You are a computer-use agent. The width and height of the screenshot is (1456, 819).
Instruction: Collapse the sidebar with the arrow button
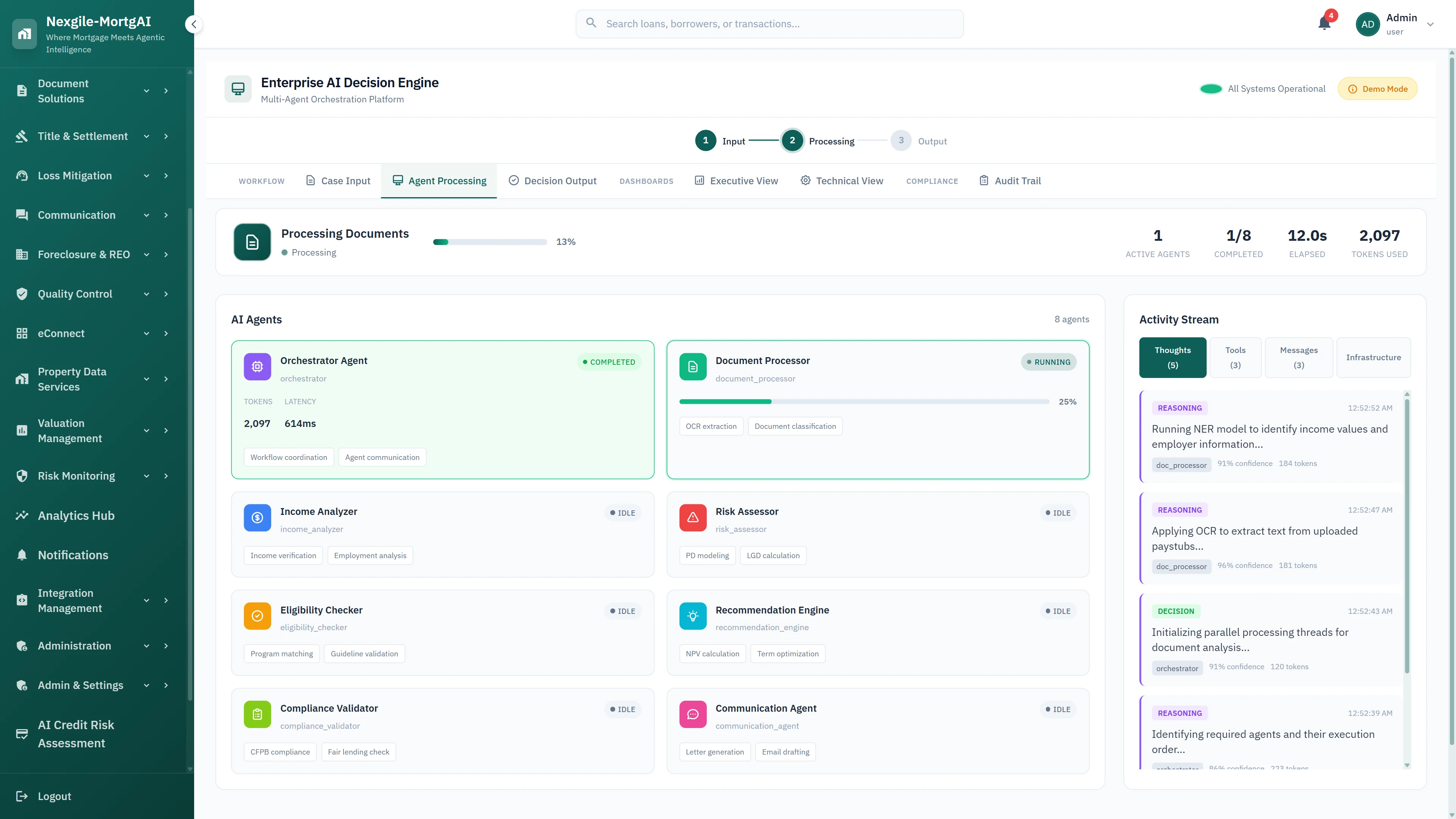[x=194, y=24]
